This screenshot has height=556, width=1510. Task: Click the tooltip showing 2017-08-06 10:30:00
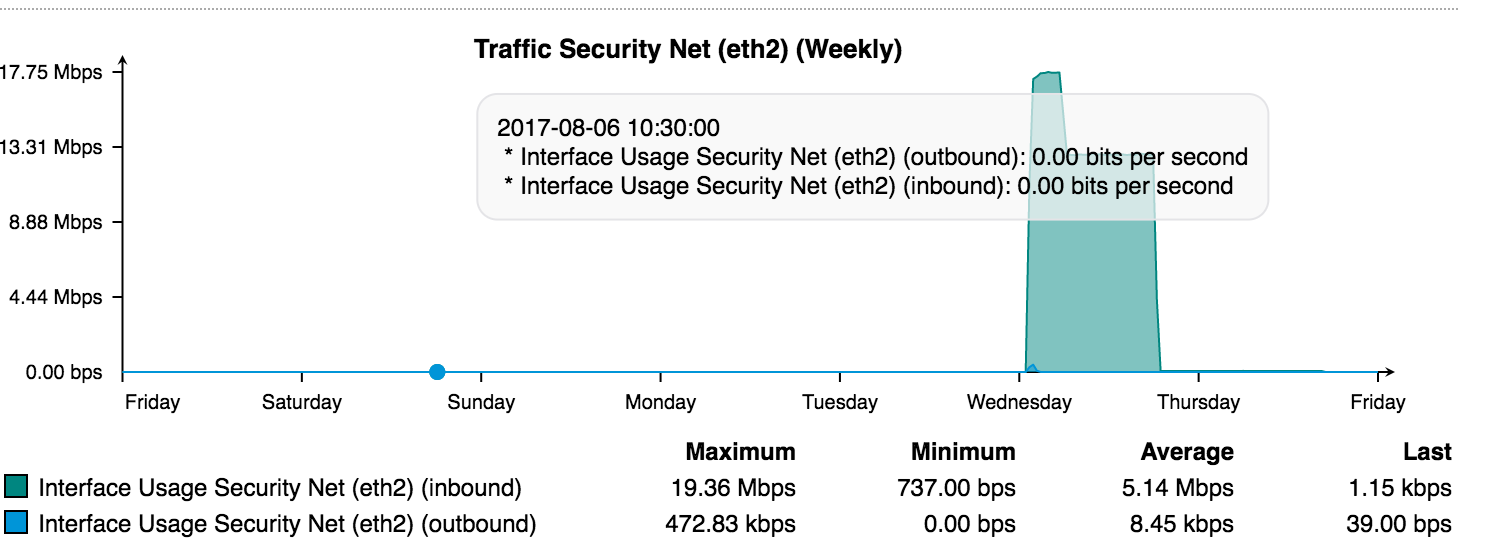(872, 156)
